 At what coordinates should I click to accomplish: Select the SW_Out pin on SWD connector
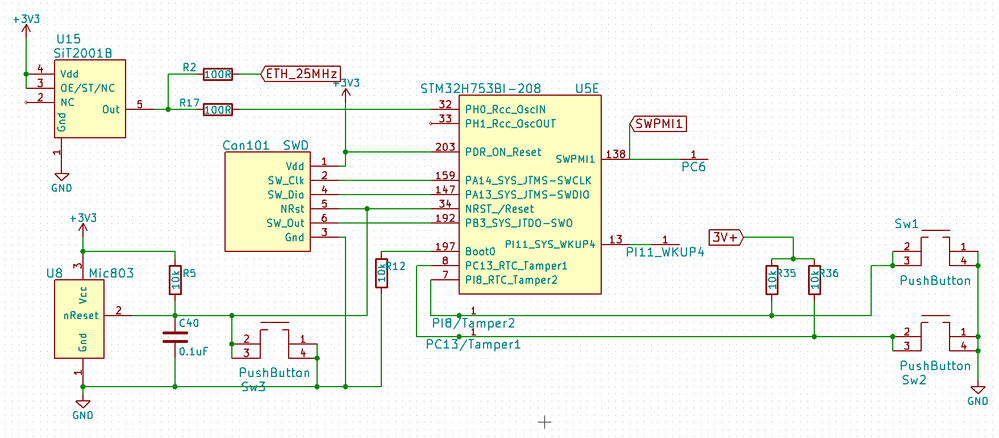coord(285,223)
